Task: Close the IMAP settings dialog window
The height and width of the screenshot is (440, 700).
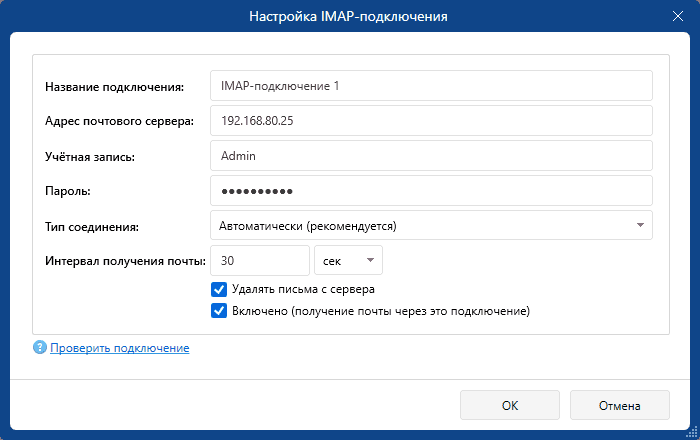Action: [x=679, y=16]
